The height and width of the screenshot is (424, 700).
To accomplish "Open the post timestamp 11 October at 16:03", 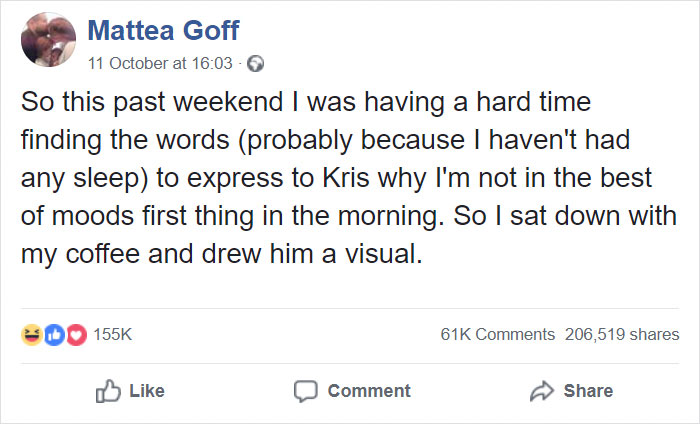I will tap(160, 64).
